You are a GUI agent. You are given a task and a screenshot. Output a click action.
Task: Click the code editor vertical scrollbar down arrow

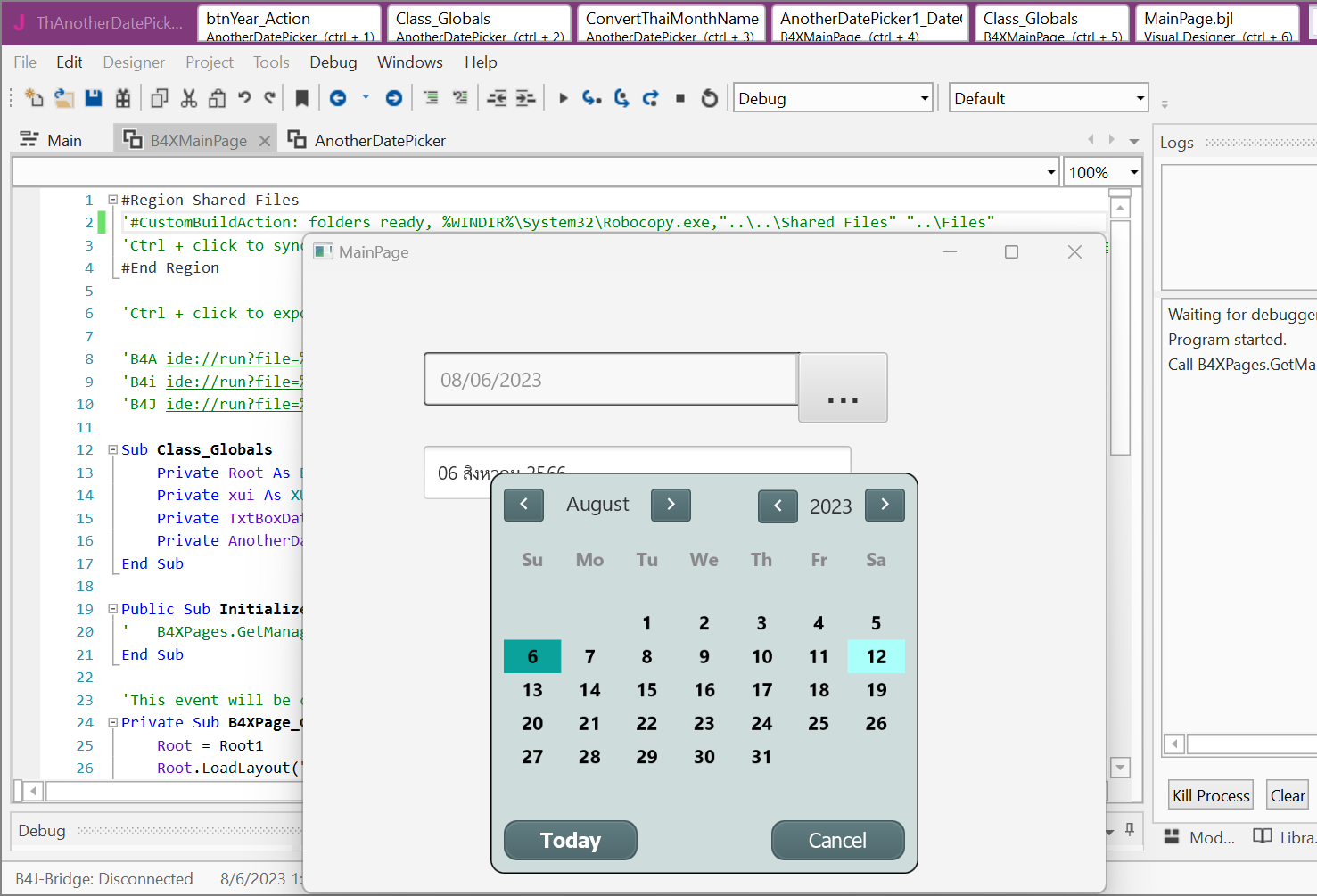tap(1121, 768)
